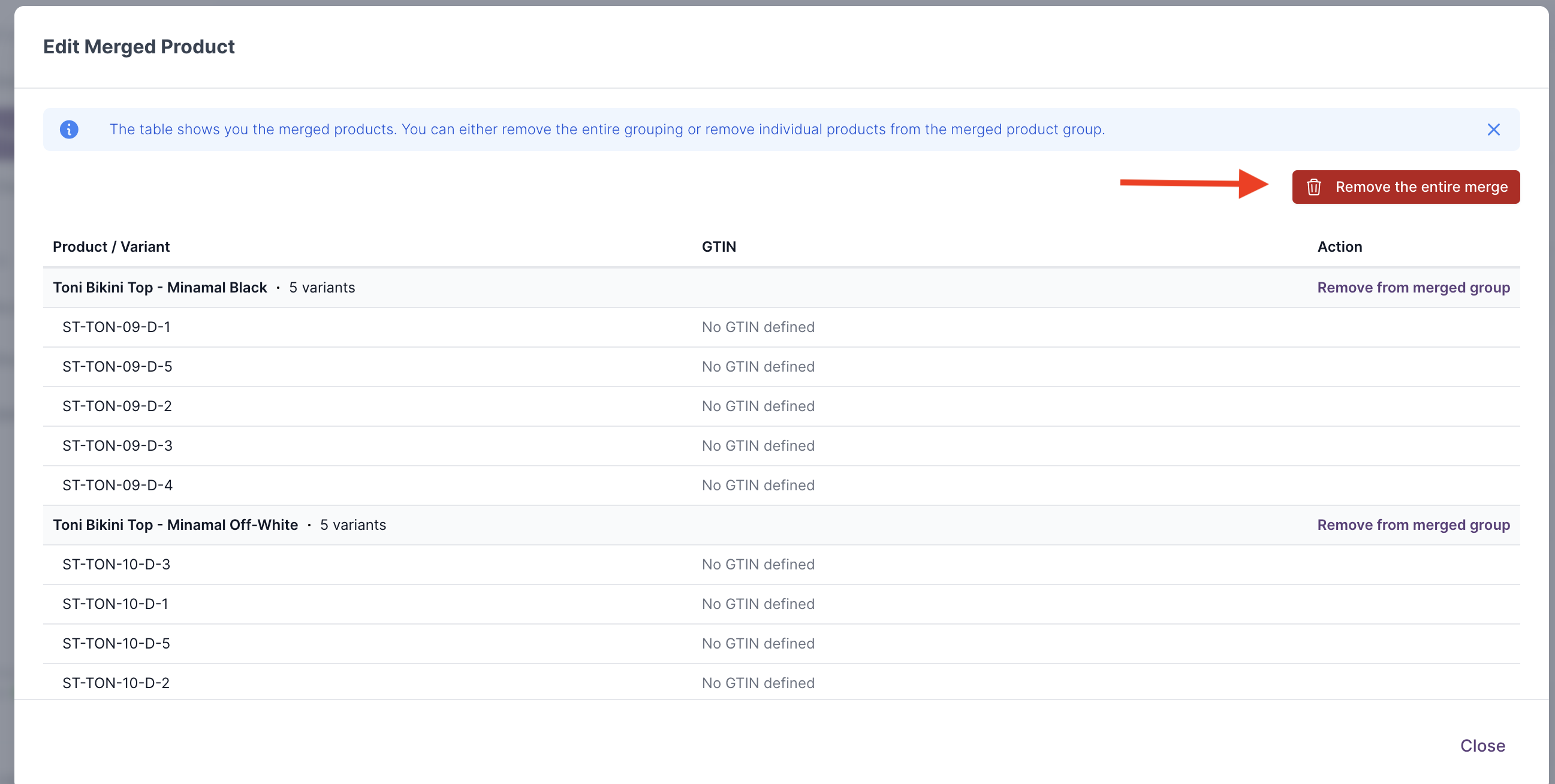Click GTIN cell for ST-TON-10-D-3

click(758, 563)
